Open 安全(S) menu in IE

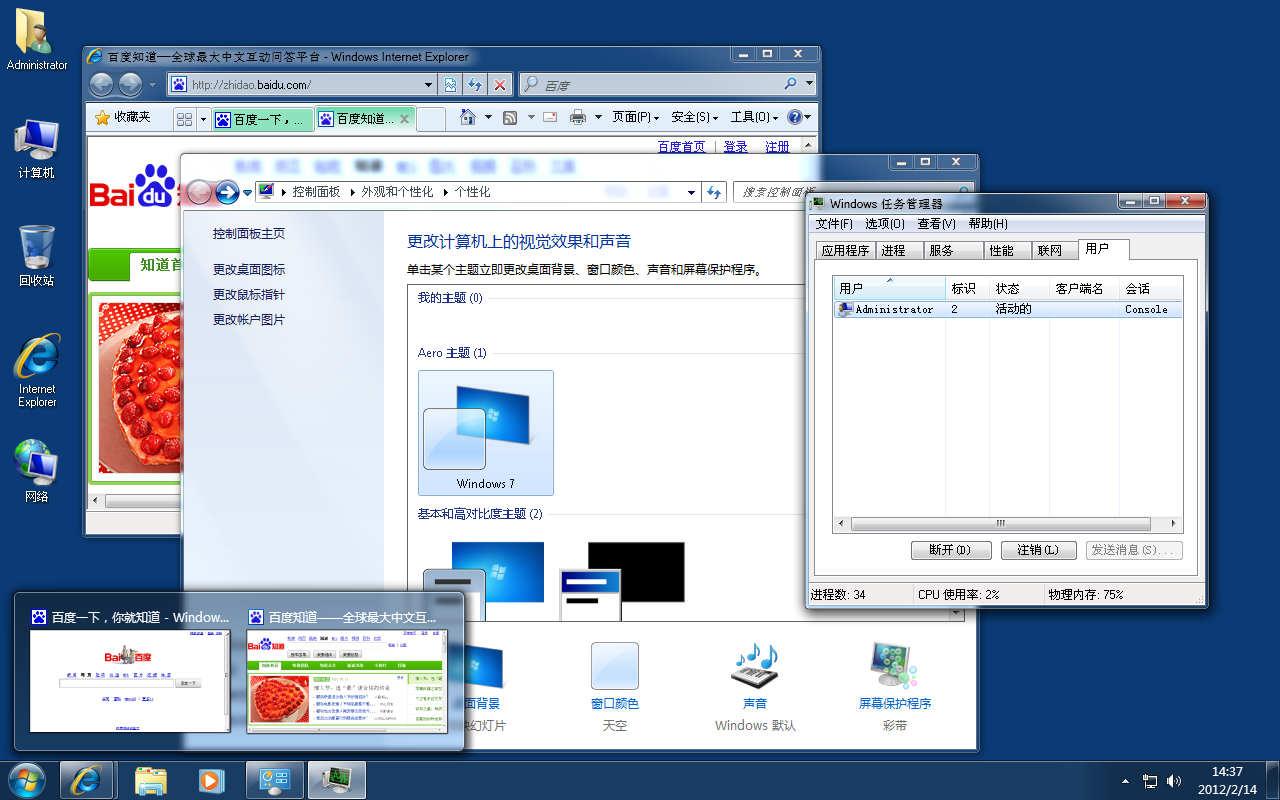(x=696, y=117)
